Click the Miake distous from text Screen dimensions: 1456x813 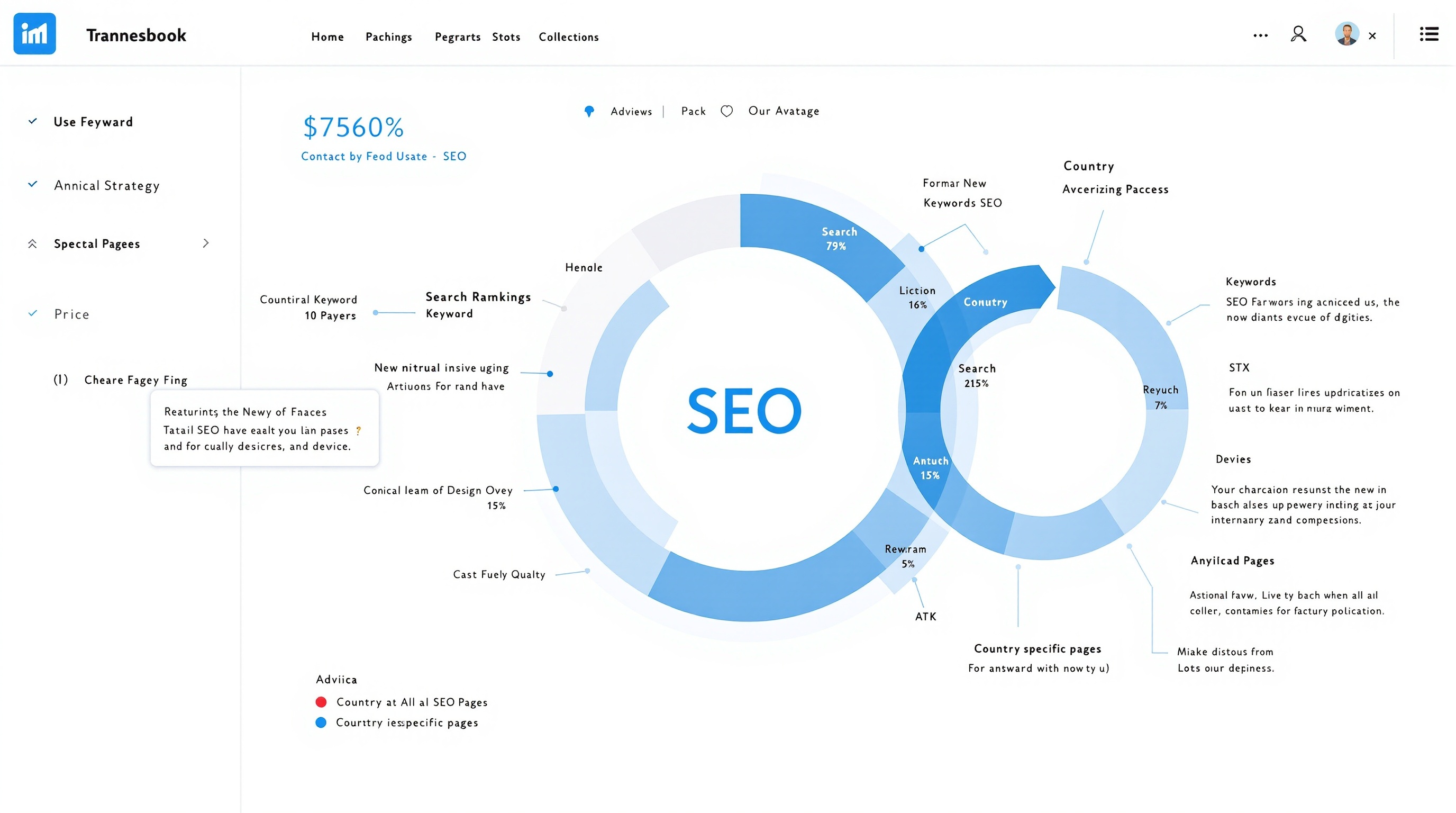click(x=1225, y=652)
